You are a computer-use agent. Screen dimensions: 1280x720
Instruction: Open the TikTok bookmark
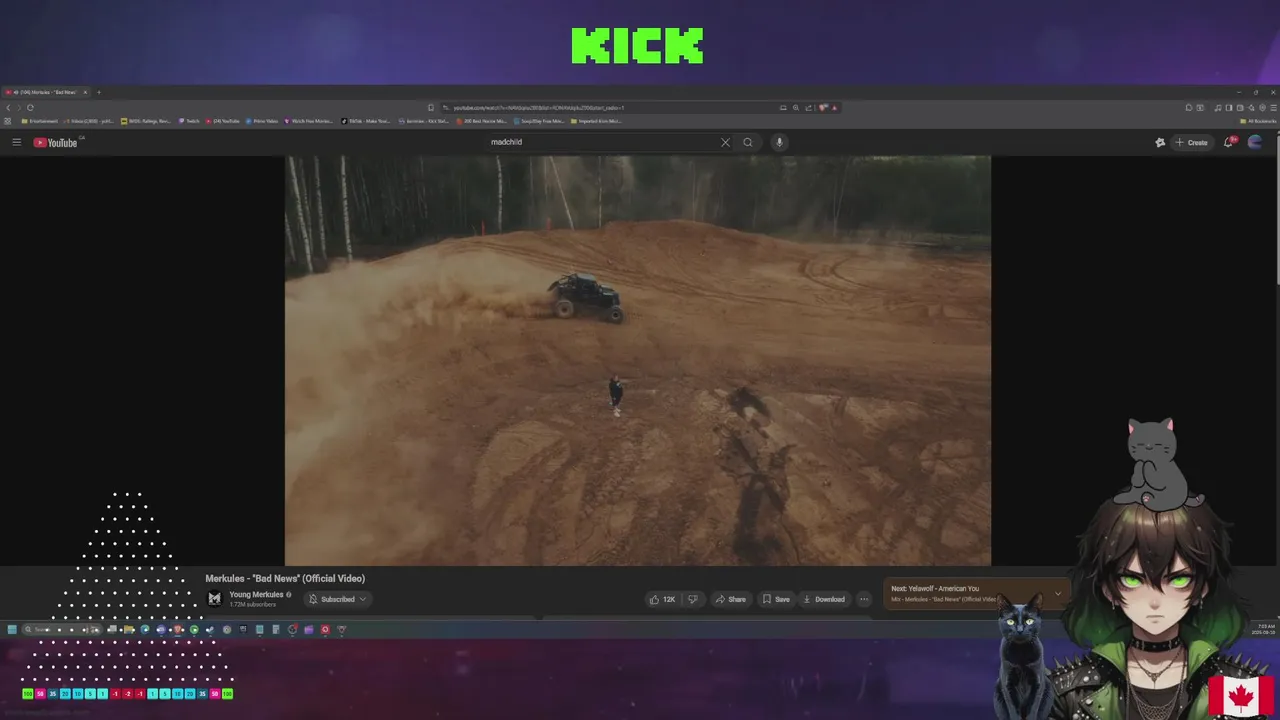tap(365, 121)
